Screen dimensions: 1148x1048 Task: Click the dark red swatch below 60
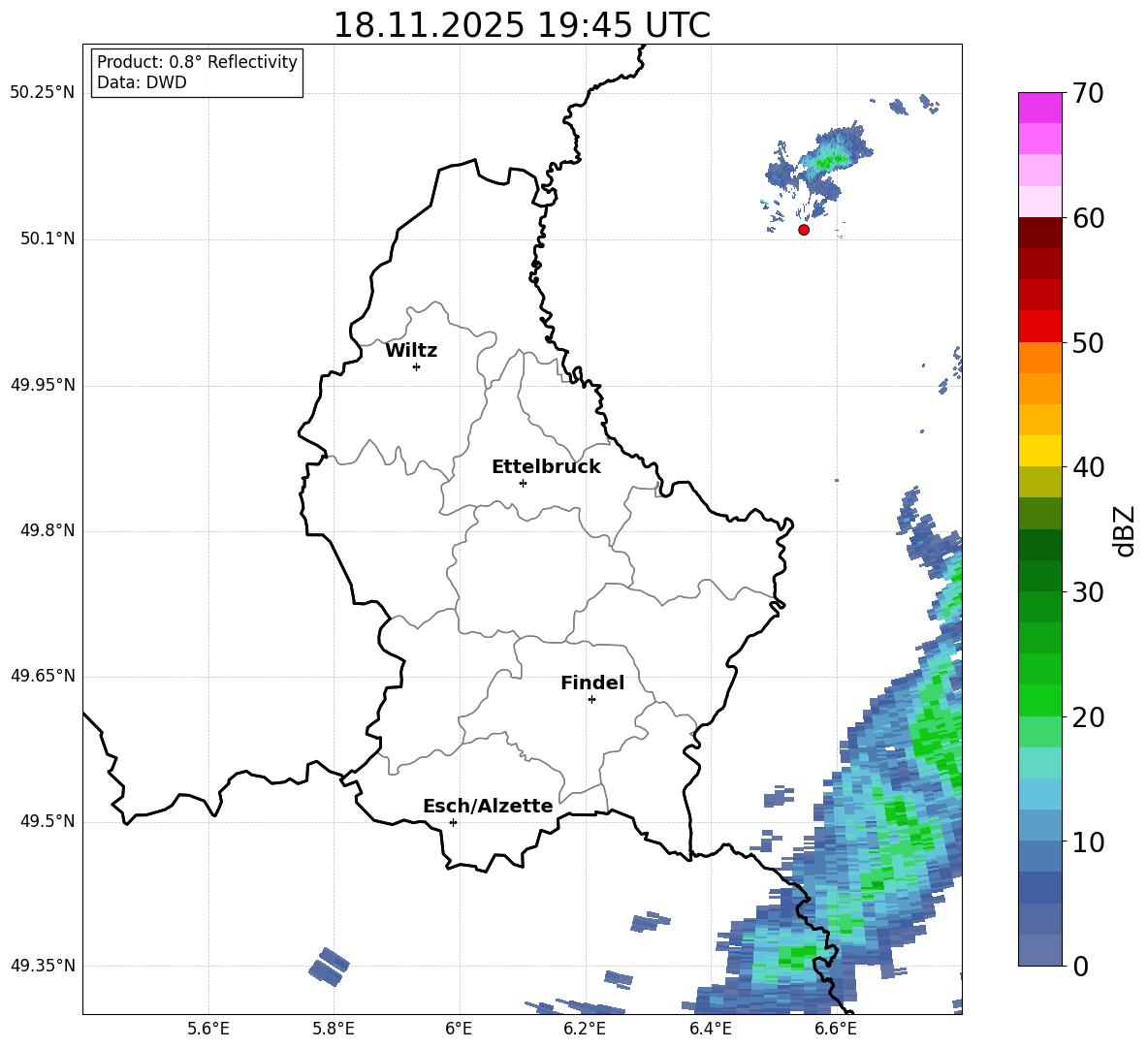pos(1039,234)
